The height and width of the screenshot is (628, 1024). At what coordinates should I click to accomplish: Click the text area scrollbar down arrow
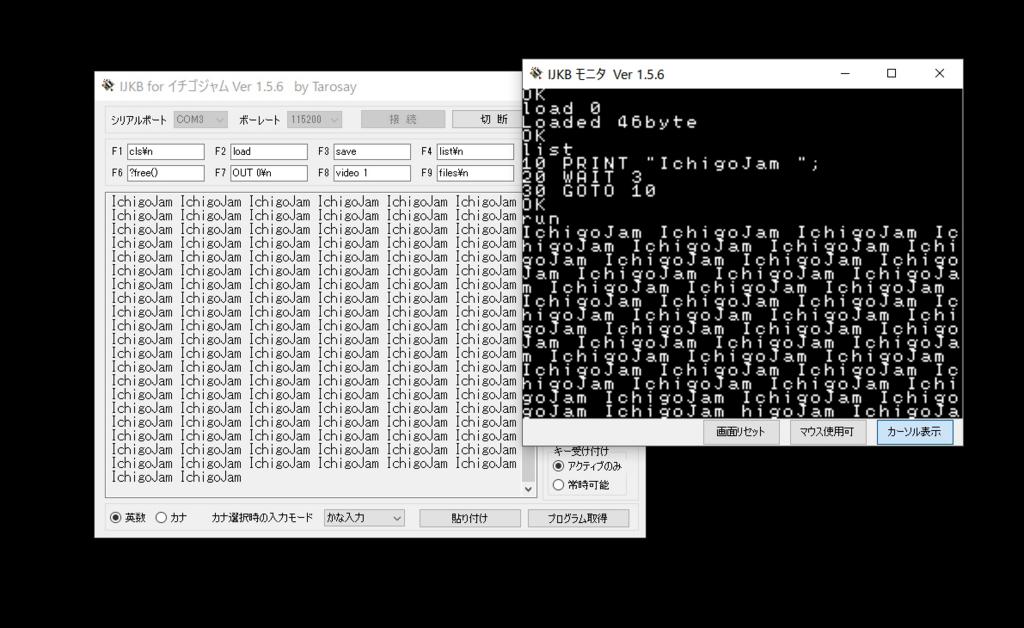coord(528,489)
